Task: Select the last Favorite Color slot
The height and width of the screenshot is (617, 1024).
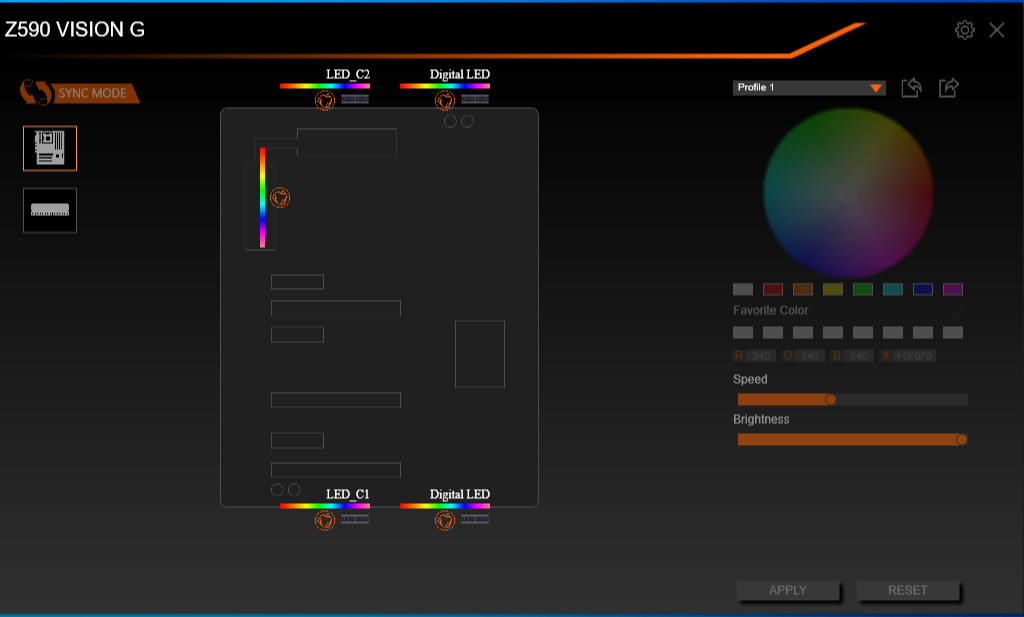Action: [x=953, y=332]
